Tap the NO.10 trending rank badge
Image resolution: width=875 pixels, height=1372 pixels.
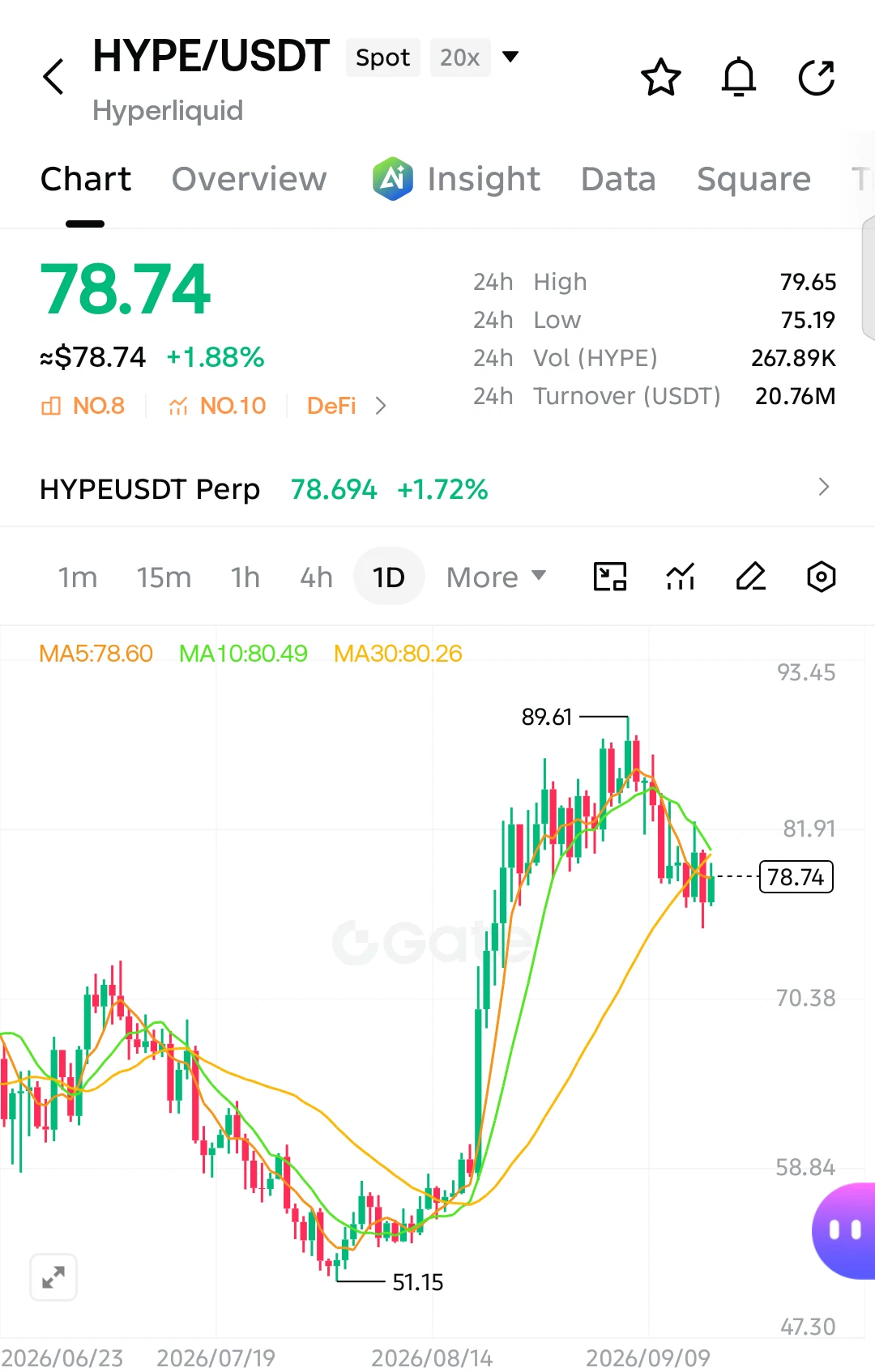coord(217,406)
